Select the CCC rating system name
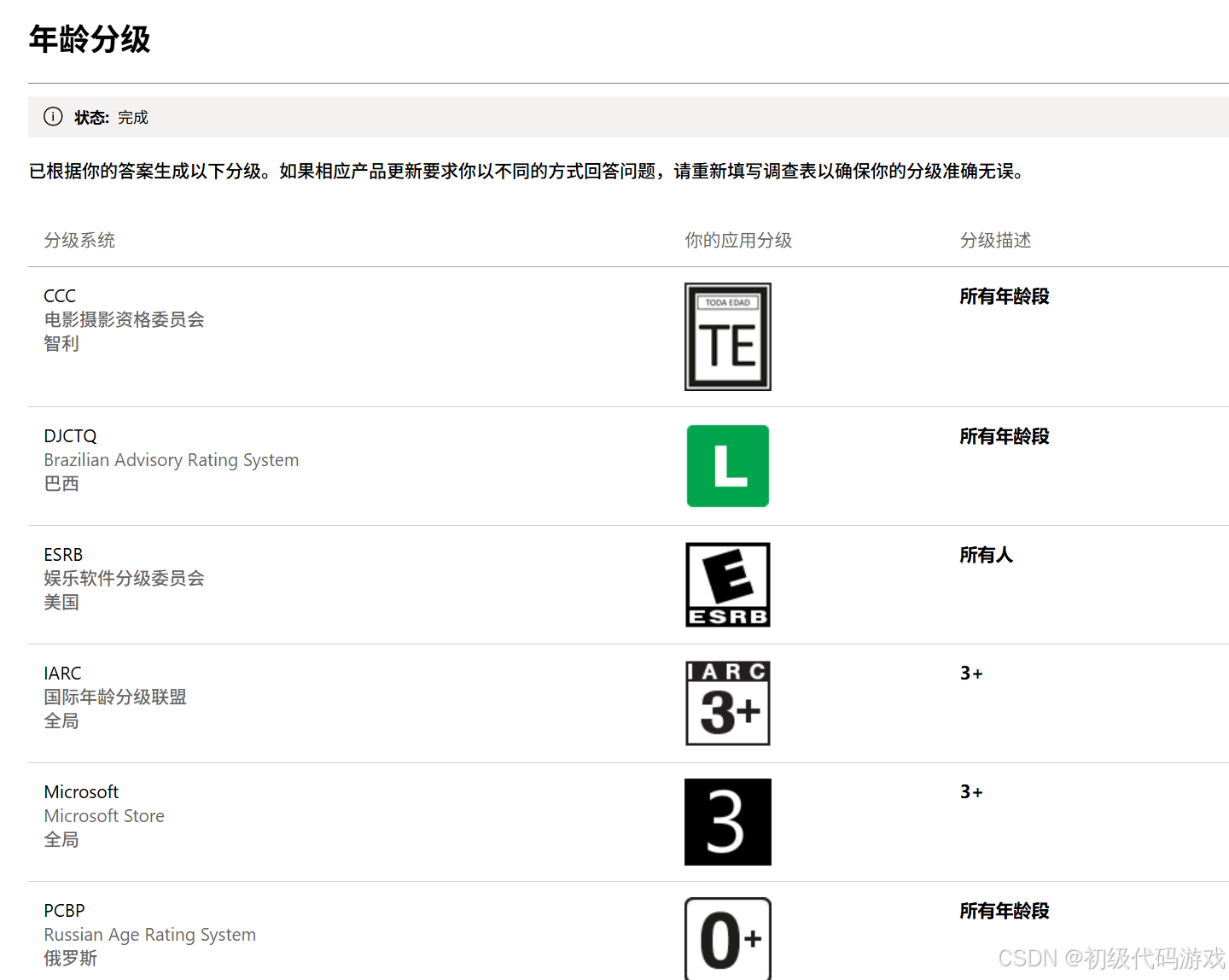1229x980 pixels. (60, 296)
